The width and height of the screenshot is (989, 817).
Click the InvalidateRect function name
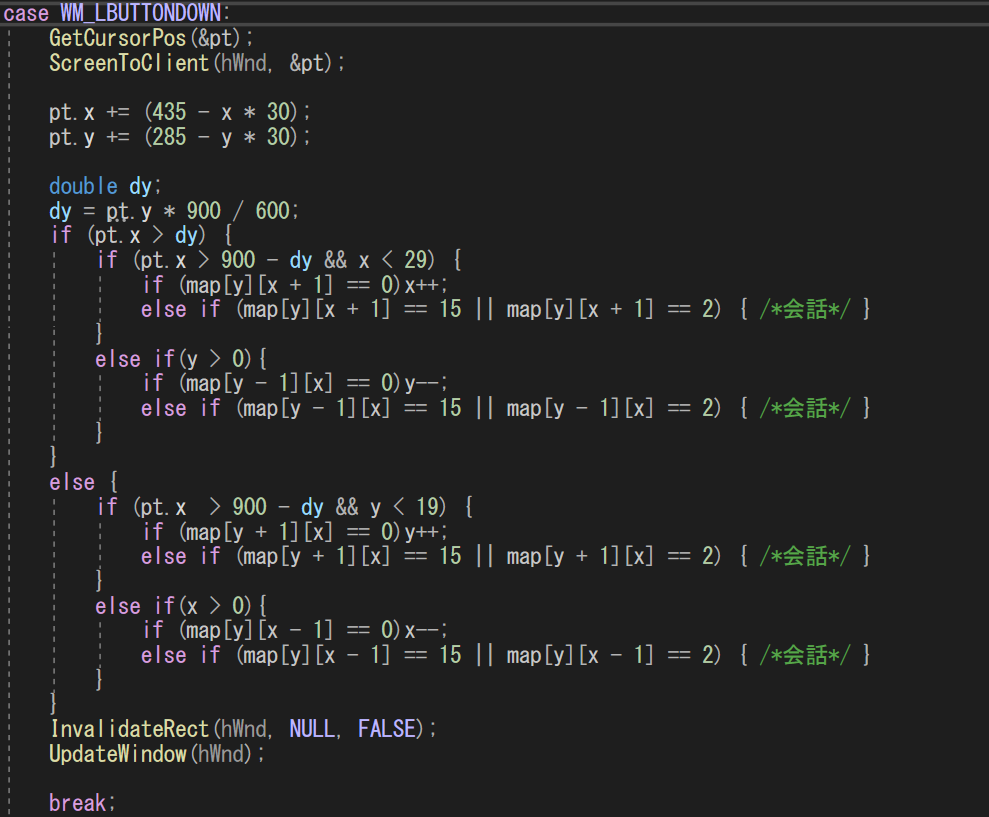pos(129,729)
